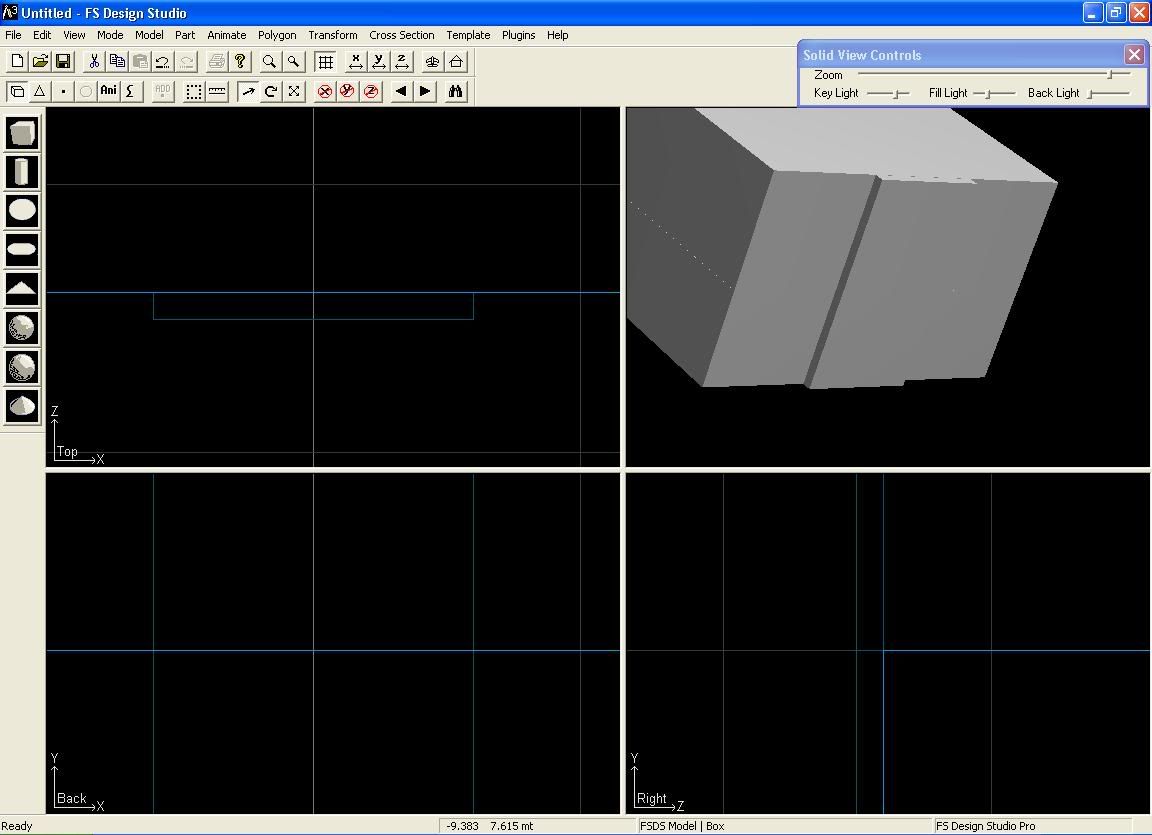Select the ruler measure tool
The height and width of the screenshot is (835, 1152).
point(217,91)
